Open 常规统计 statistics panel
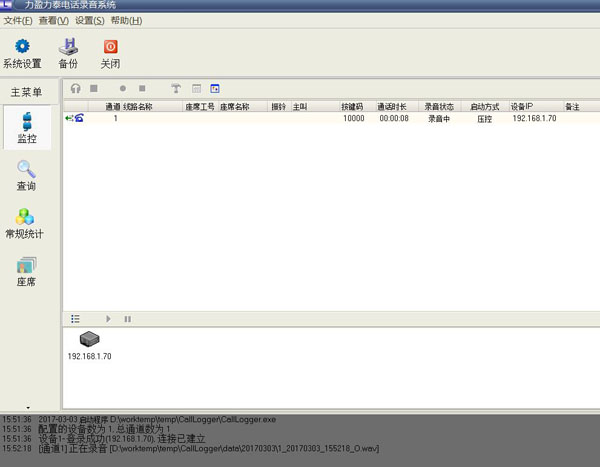This screenshot has height=467, width=600. click(27, 224)
